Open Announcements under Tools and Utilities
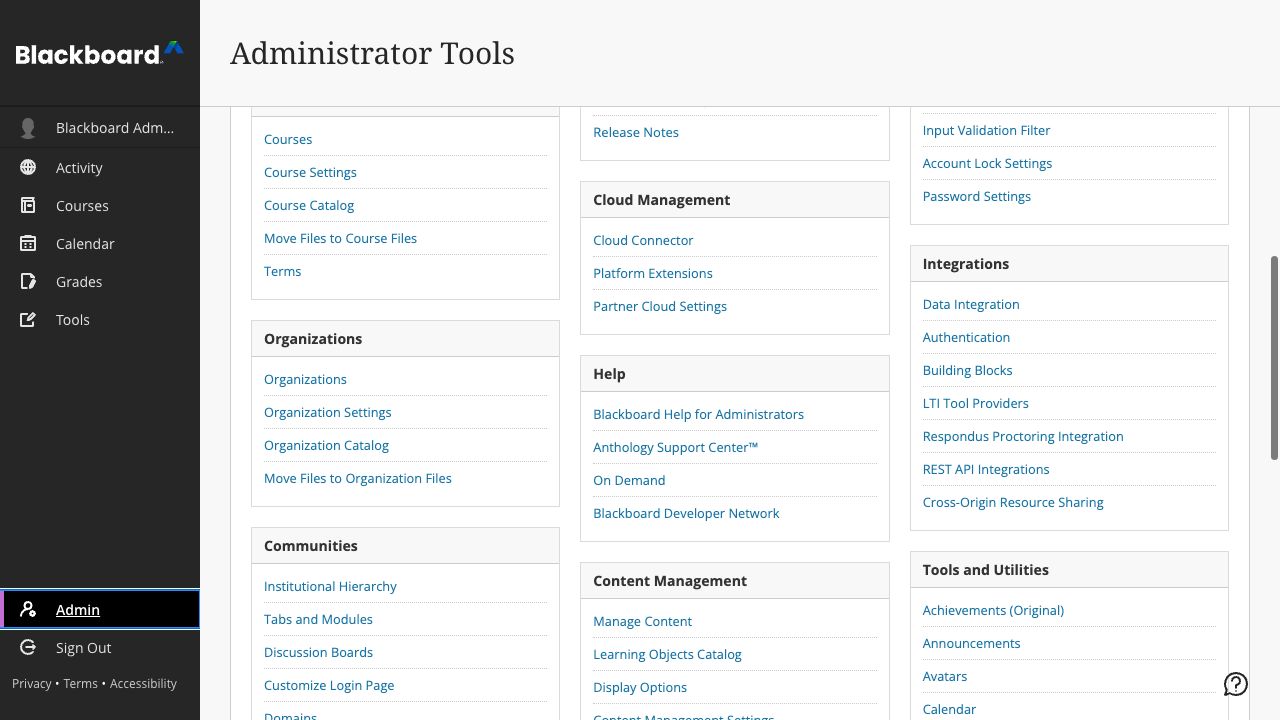The width and height of the screenshot is (1280, 720). click(971, 643)
